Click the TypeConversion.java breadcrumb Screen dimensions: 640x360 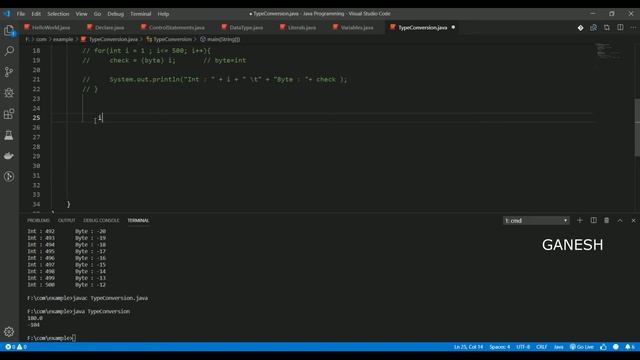point(109,40)
